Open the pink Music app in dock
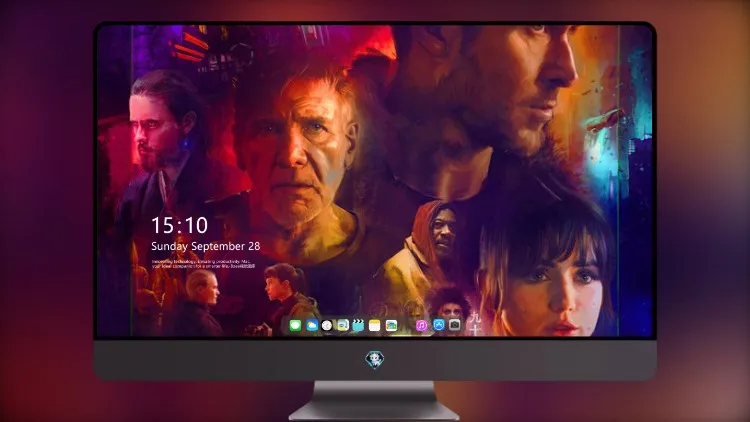 coord(421,325)
